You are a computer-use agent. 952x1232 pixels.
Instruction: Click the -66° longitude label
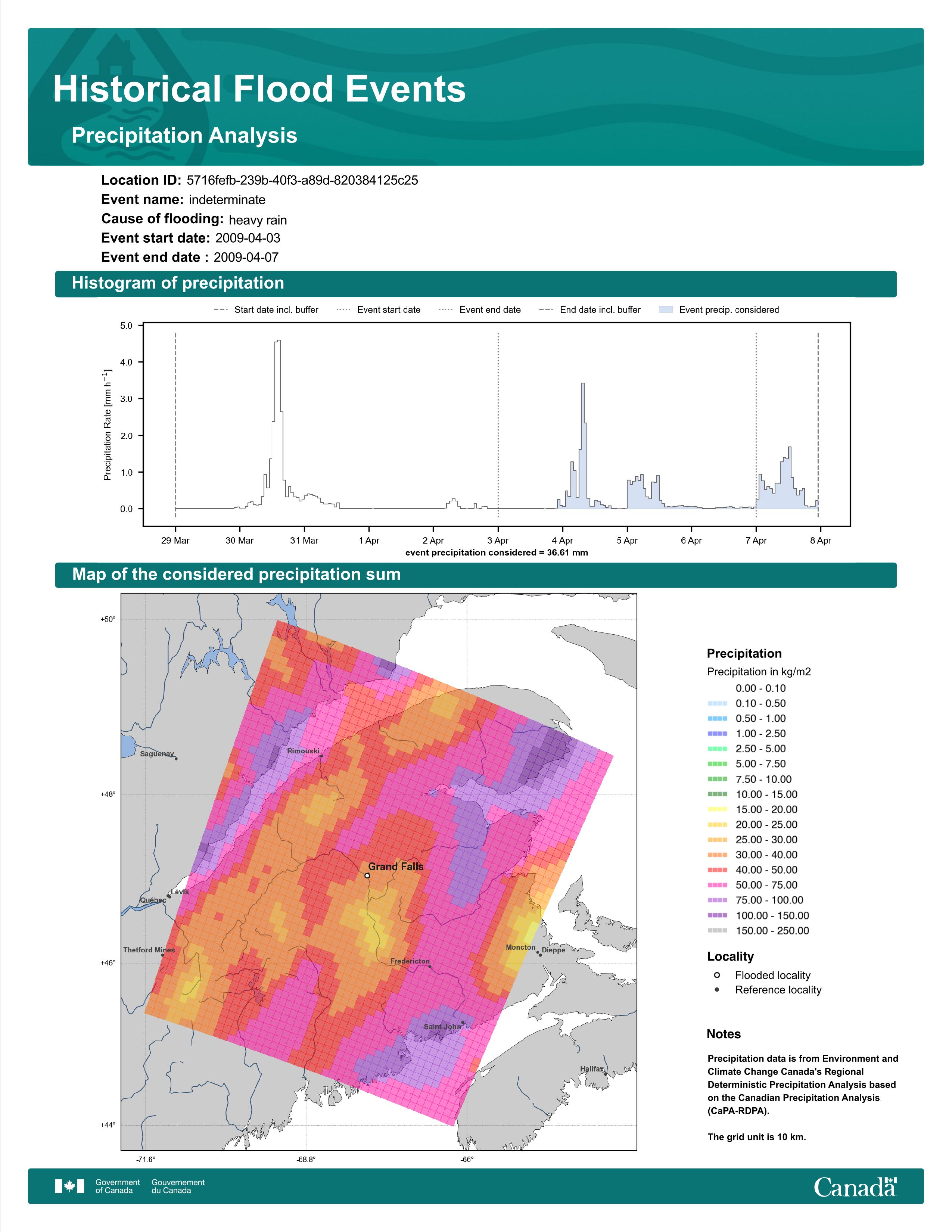coord(467,1160)
